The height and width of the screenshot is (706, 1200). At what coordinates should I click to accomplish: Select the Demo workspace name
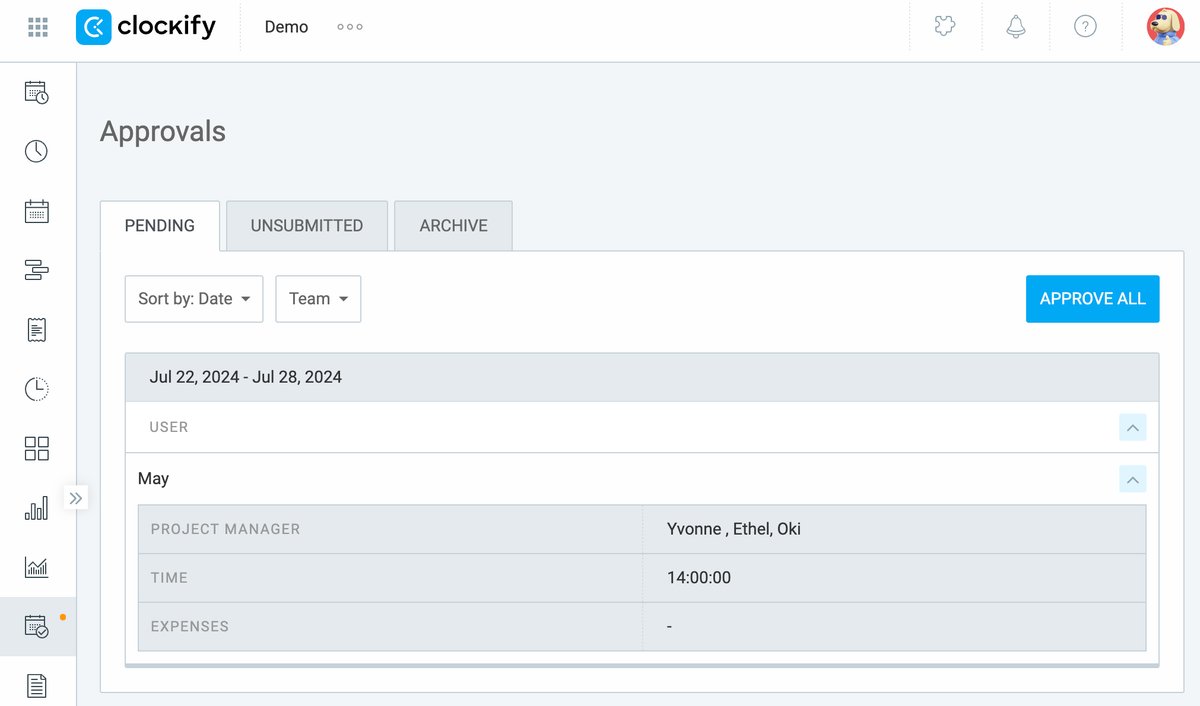pos(286,27)
